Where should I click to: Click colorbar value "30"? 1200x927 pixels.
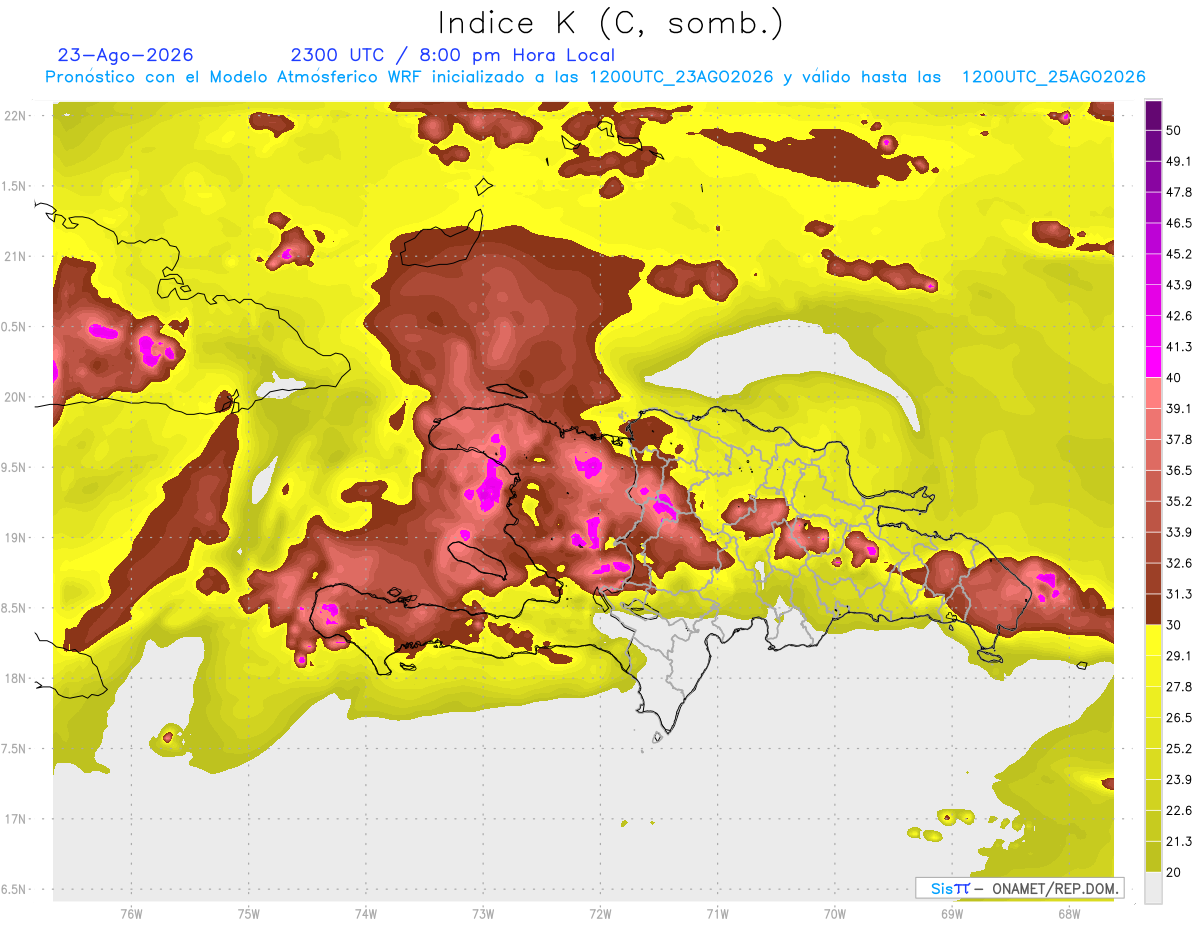click(1175, 625)
